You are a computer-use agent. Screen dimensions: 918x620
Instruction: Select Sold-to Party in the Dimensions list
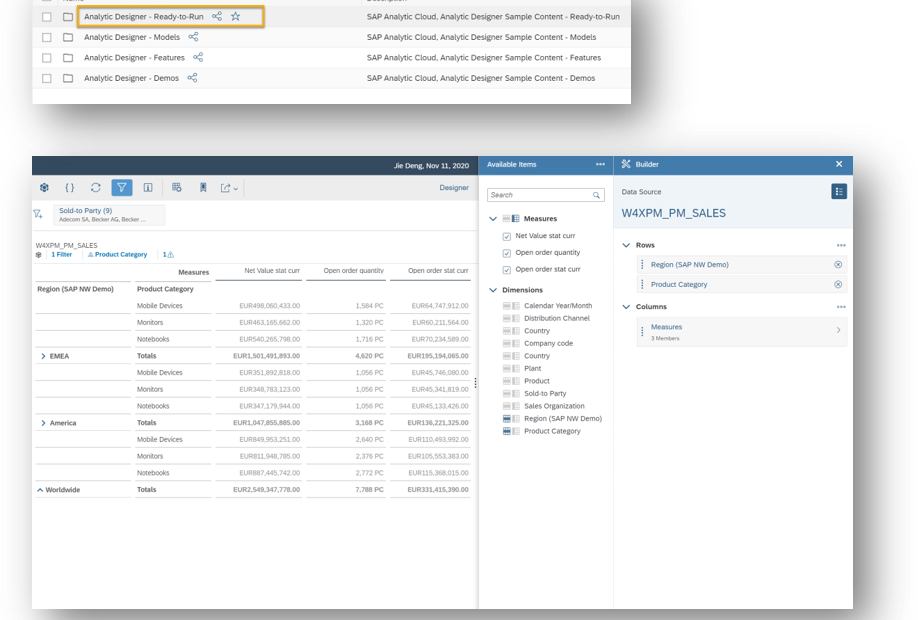point(545,394)
